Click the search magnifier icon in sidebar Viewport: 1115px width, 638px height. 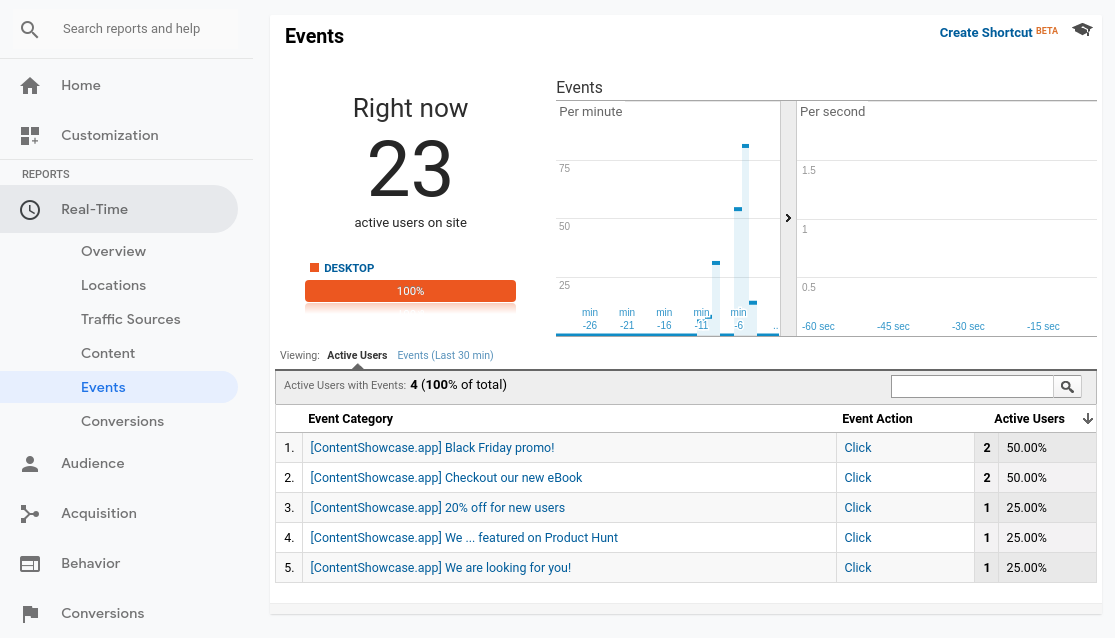click(x=30, y=30)
